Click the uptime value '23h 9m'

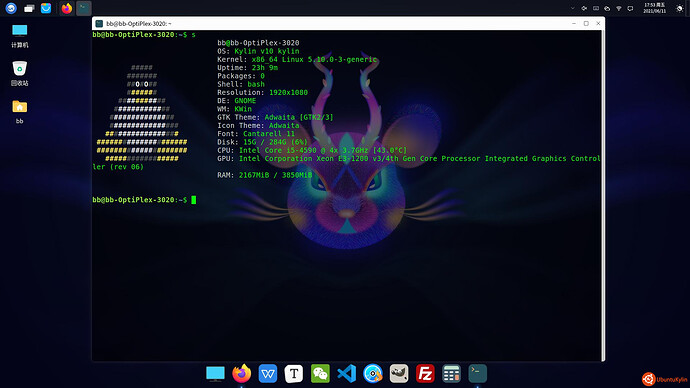pos(264,68)
